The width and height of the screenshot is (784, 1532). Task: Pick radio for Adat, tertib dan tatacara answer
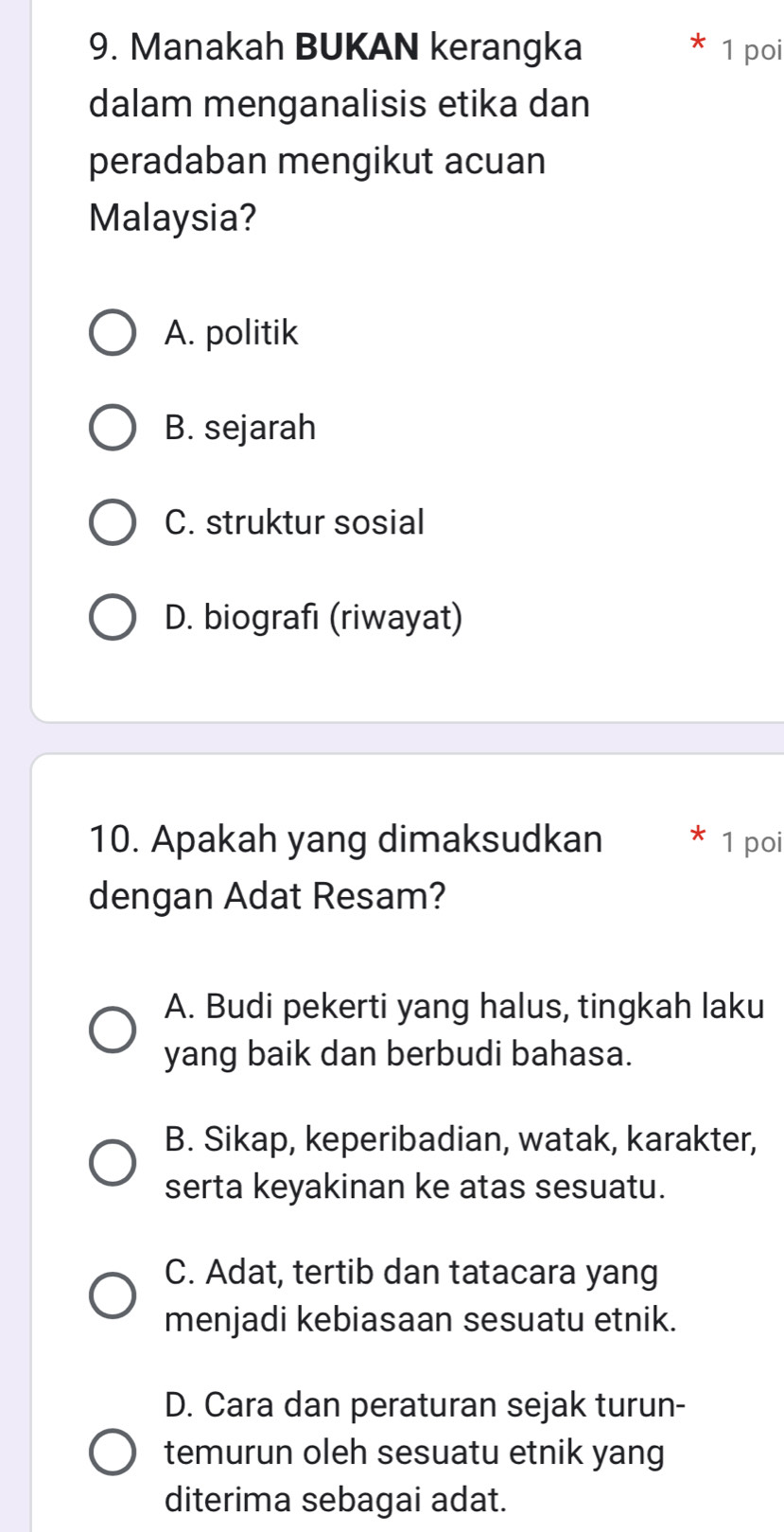click(x=113, y=1294)
